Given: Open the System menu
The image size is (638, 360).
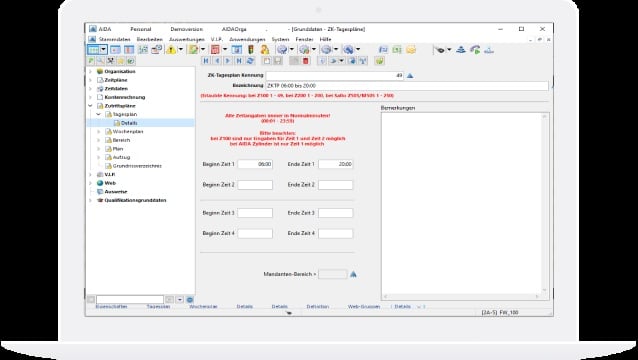Looking at the screenshot, I should point(280,39).
